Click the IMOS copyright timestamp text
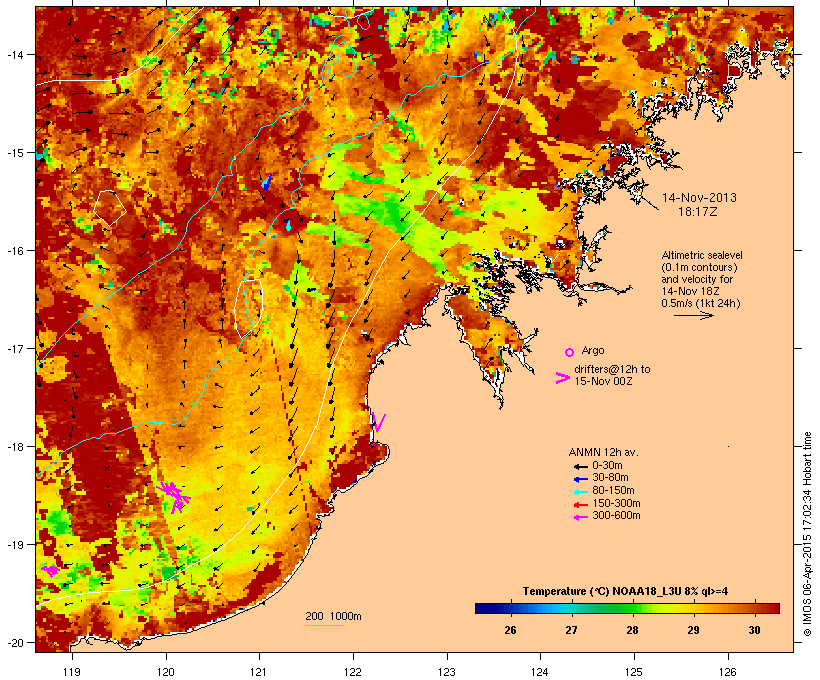Screen dimensions: 820x680 pyautogui.click(x=807, y=534)
